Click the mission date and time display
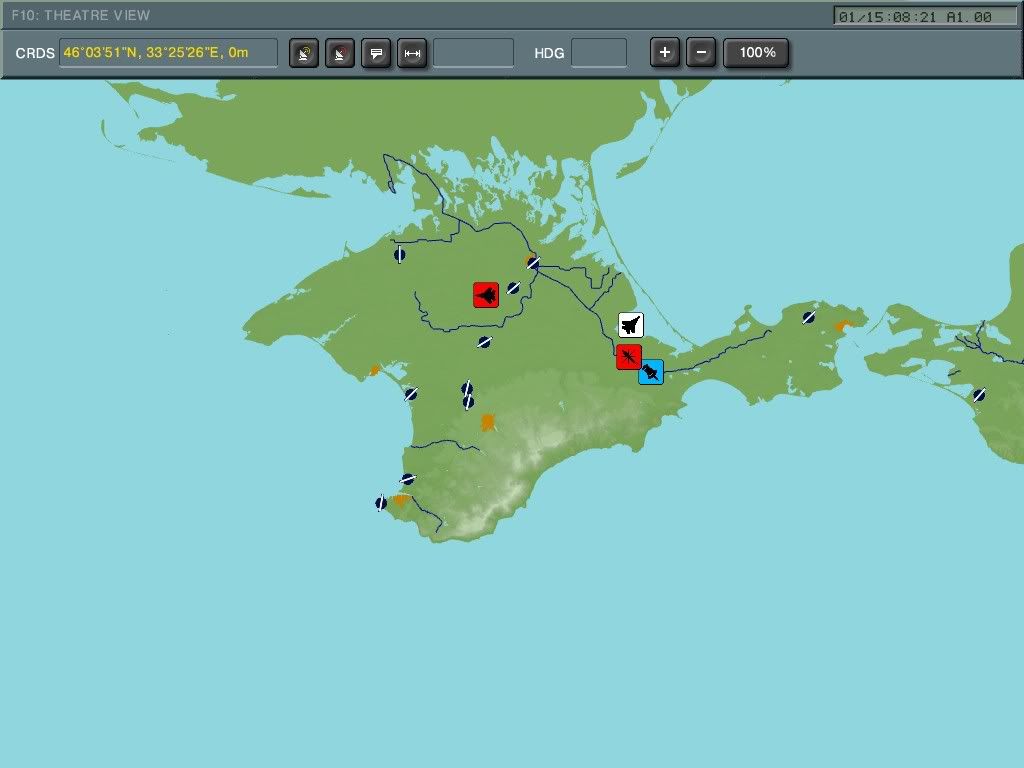The height and width of the screenshot is (768, 1024). pyautogui.click(x=925, y=15)
